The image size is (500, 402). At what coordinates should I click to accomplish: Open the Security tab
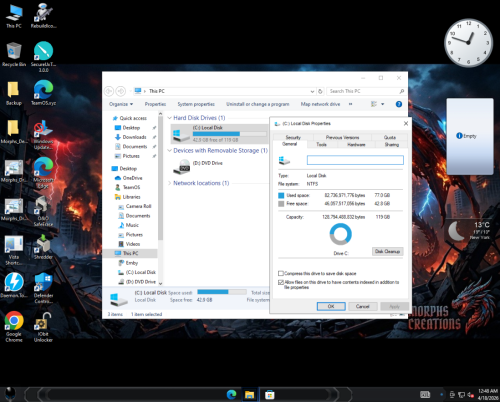pos(293,137)
